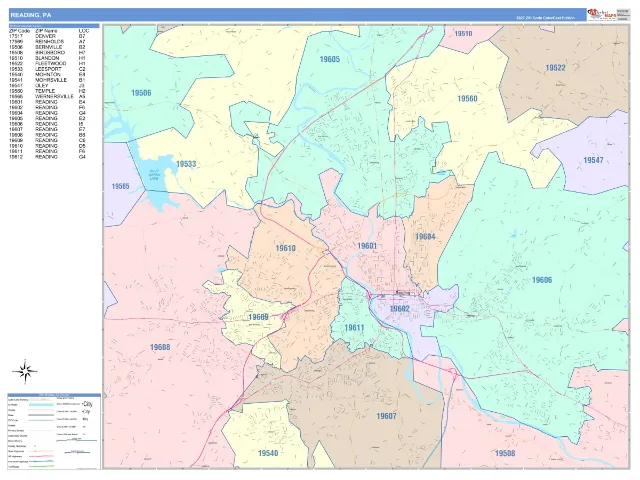640x480 pixels.
Task: Click the ZIP Name column header
Action: 46,31
